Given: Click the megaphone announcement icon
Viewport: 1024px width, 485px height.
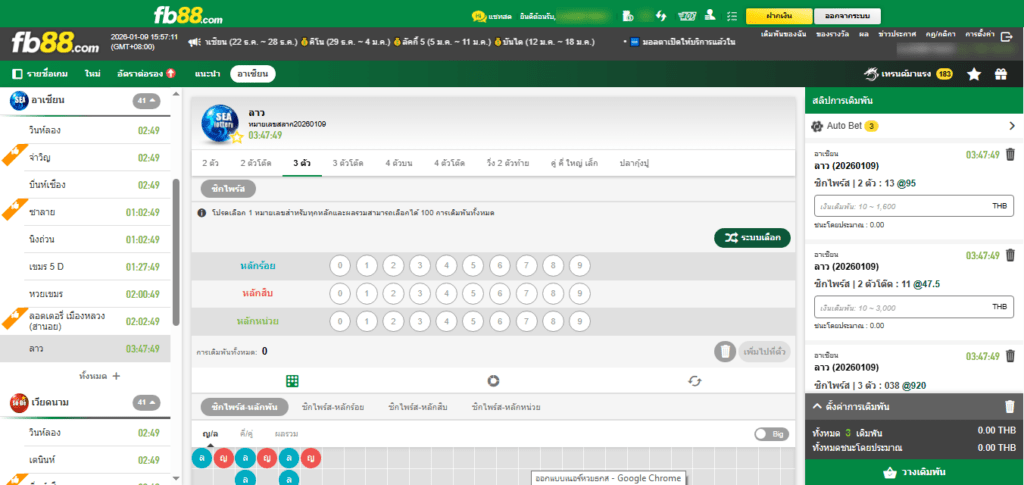Looking at the screenshot, I should [193, 42].
